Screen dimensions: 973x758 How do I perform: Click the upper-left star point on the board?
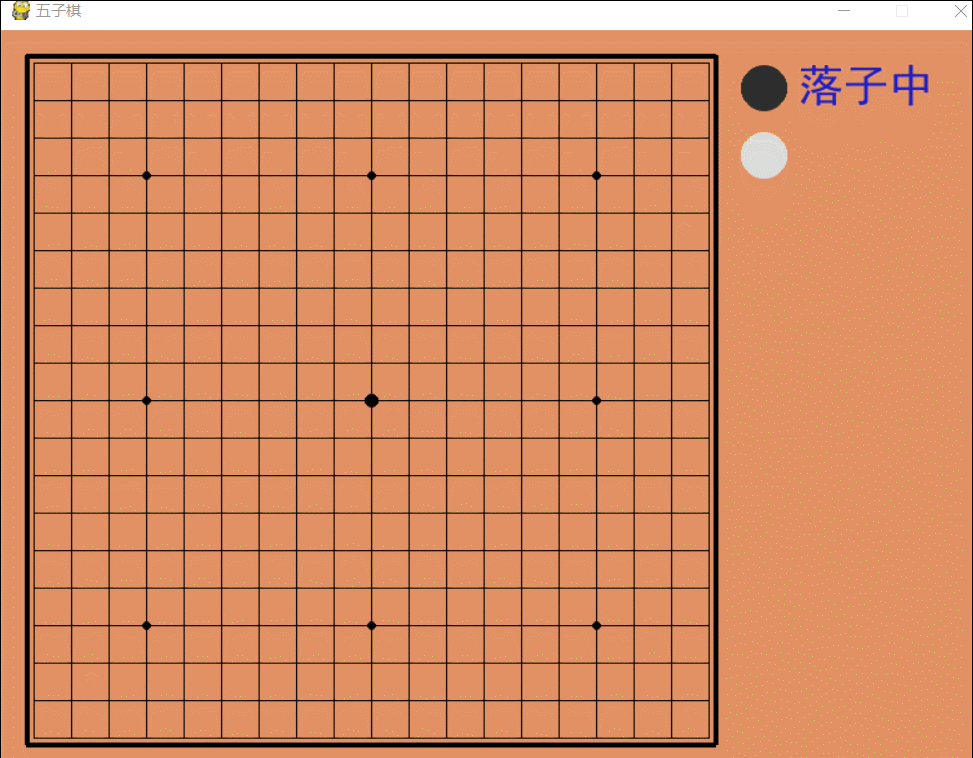pos(147,175)
